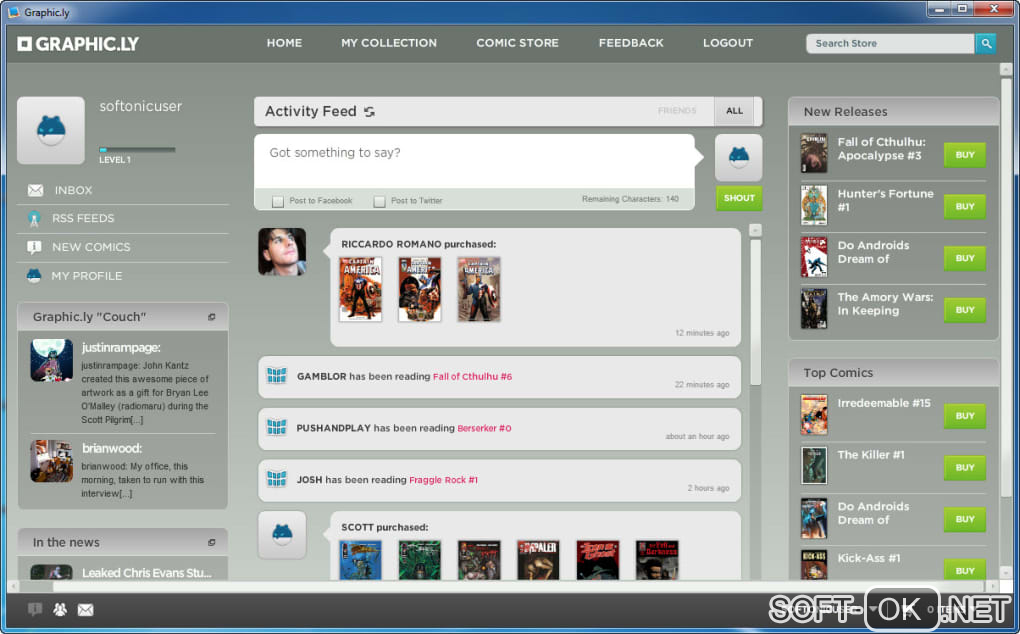Open the friends icon in bottom bar

click(60, 609)
